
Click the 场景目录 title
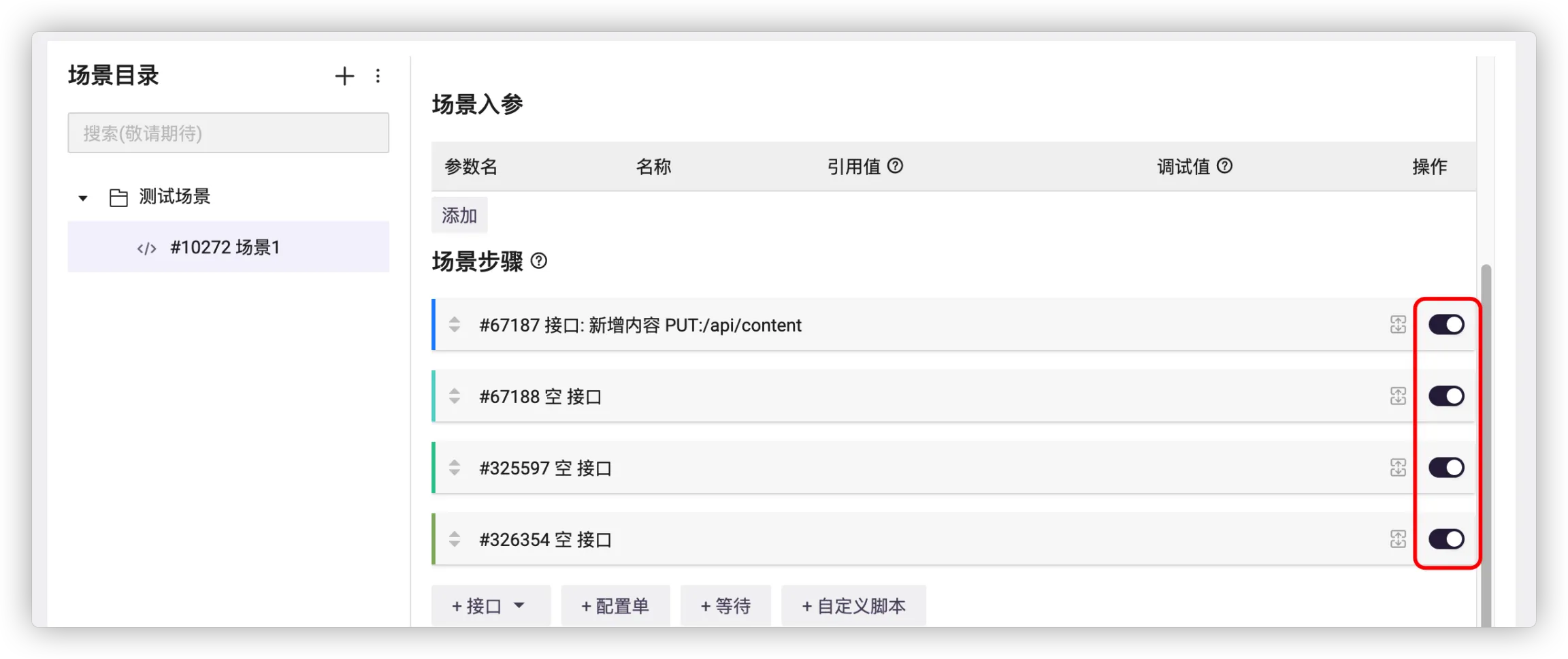pyautogui.click(x=113, y=75)
